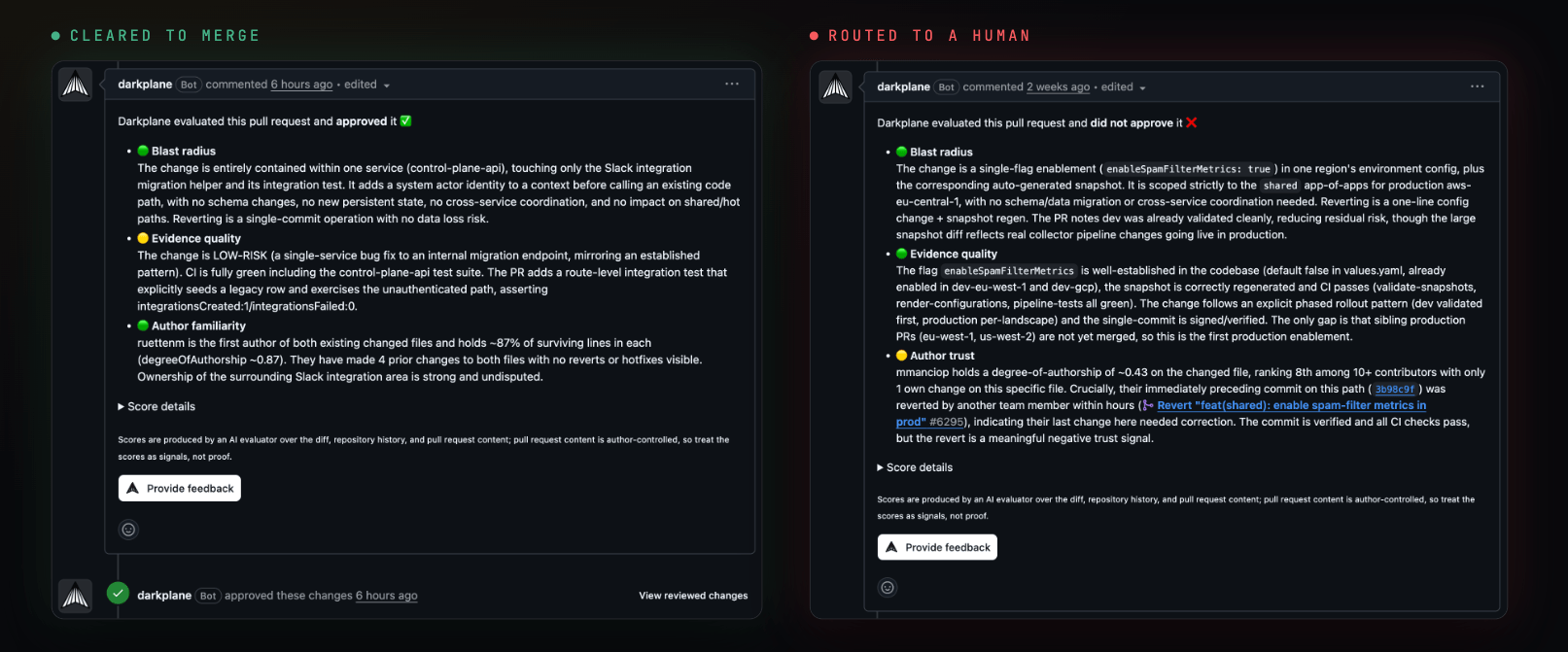Click darkplane author name in right comment
Viewport: 1568px width, 652px height.
903,86
